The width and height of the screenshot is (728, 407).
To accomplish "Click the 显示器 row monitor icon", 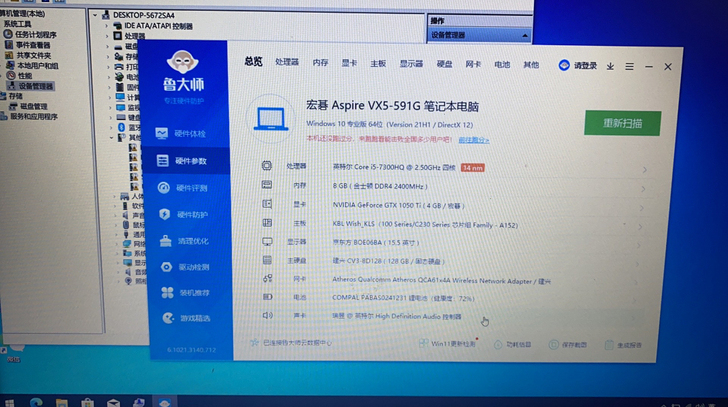I will 267,242.
